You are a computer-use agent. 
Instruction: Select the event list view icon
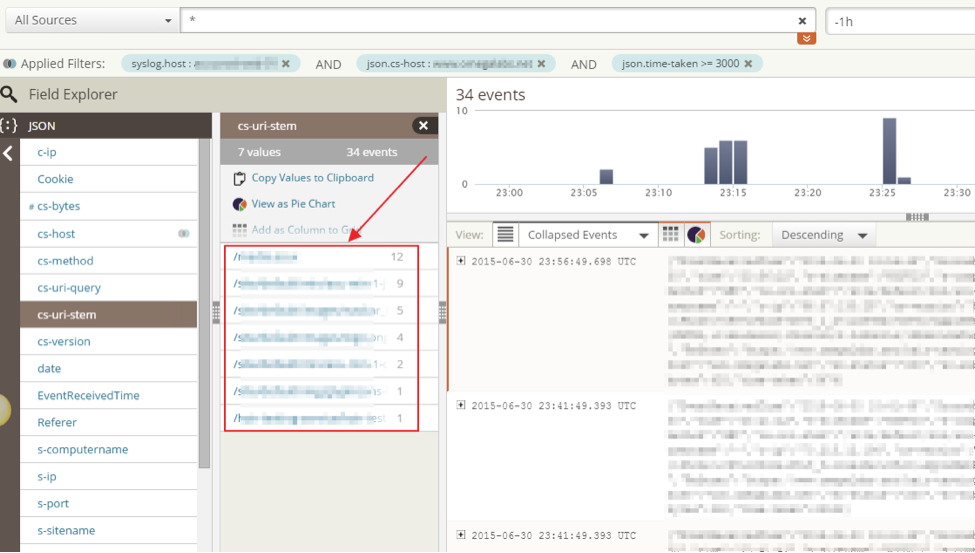[505, 235]
